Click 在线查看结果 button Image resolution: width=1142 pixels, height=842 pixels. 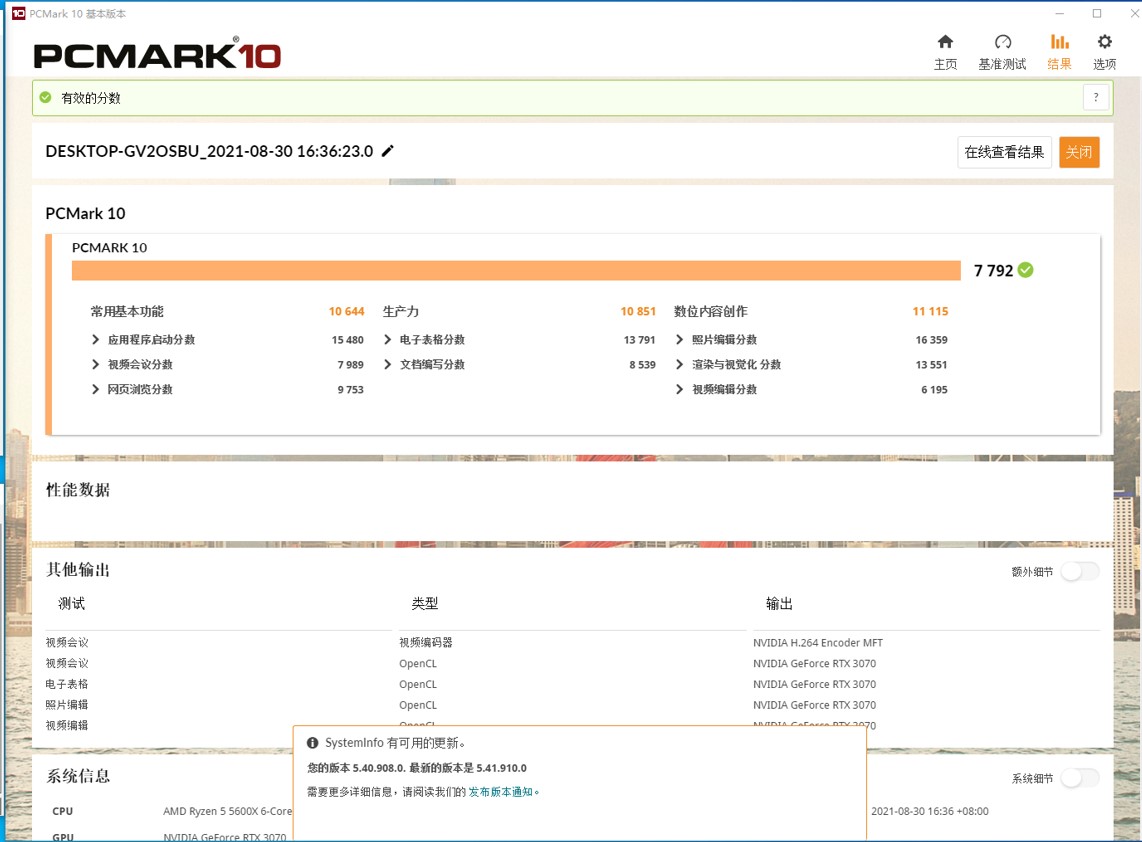click(1004, 152)
